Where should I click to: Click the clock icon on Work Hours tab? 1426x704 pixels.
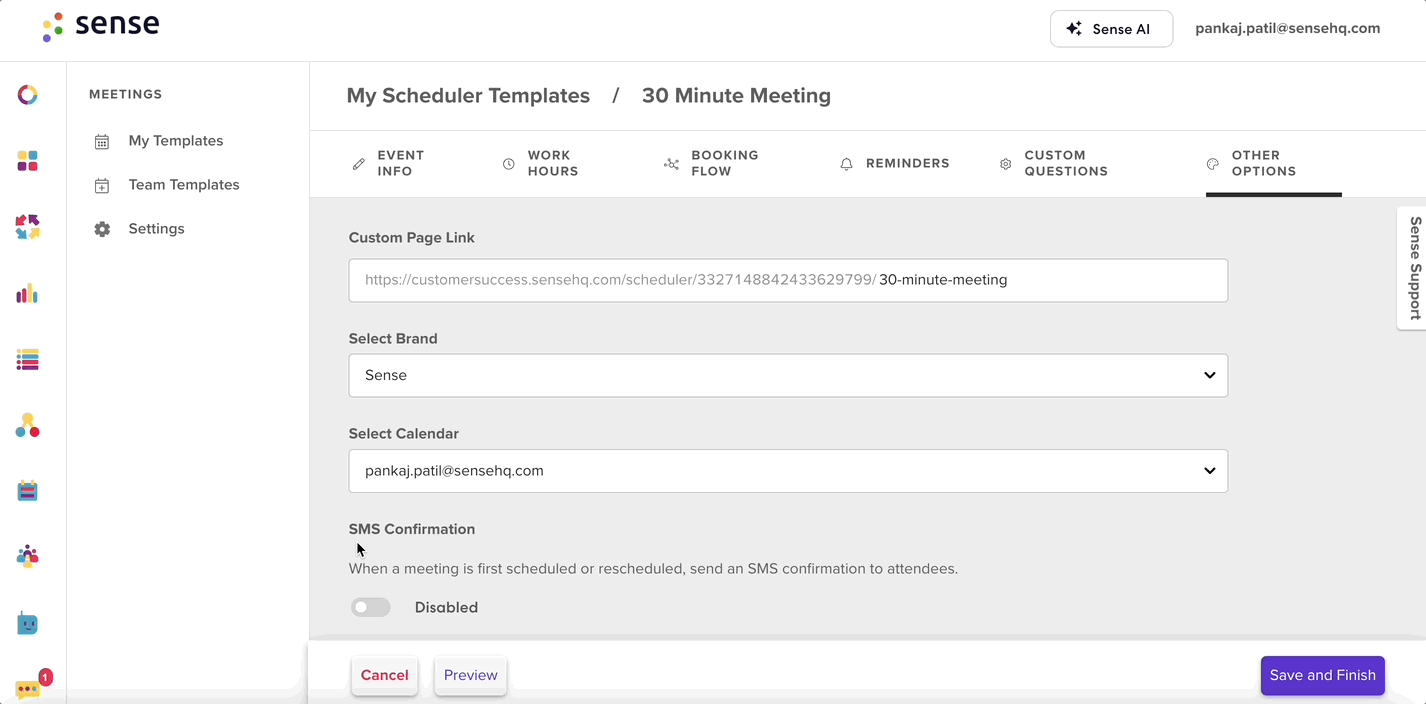tap(509, 164)
